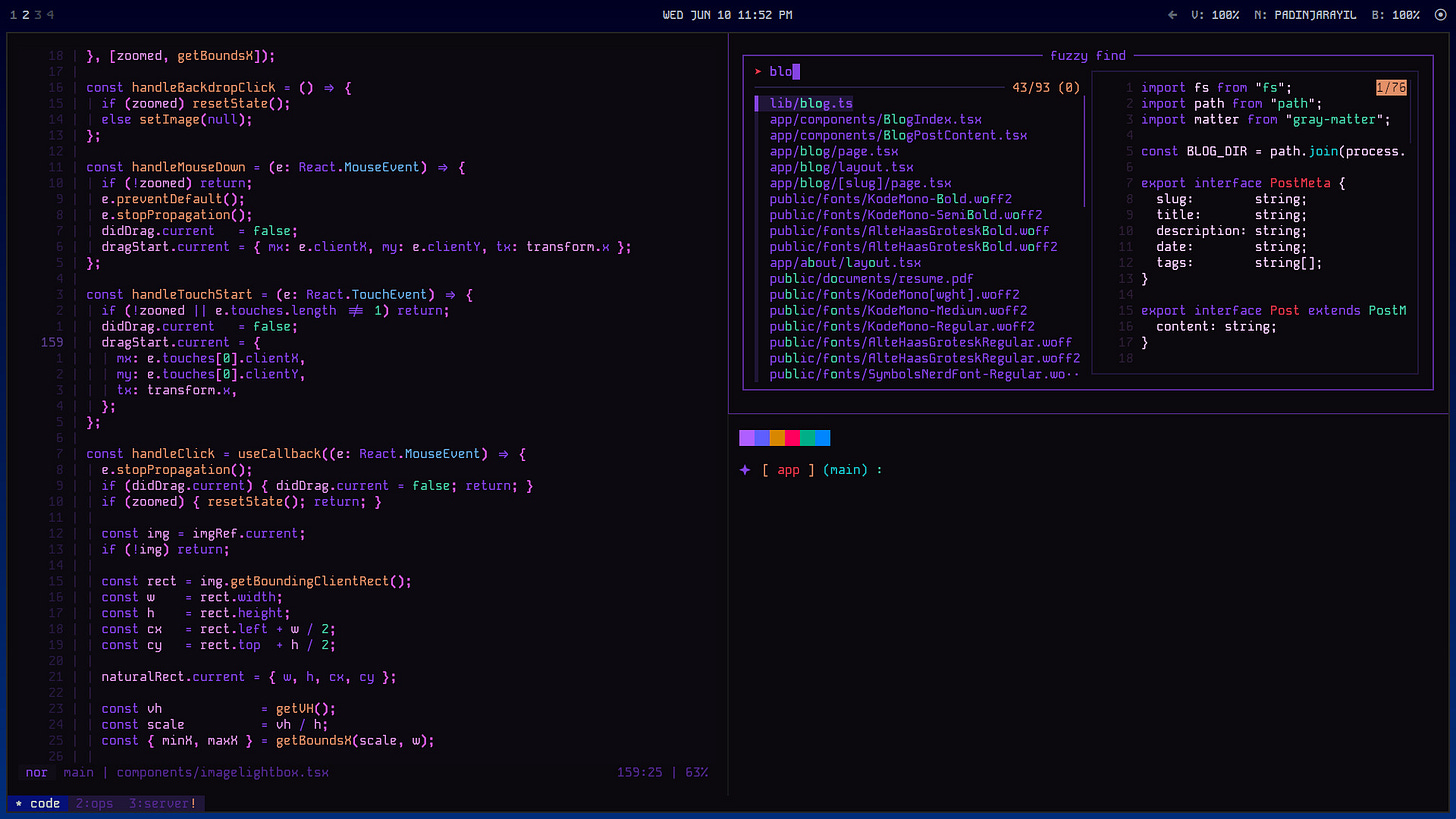Open app/blog/layout.tsx from the results
This screenshot has height=819, width=1456.
[842, 168]
